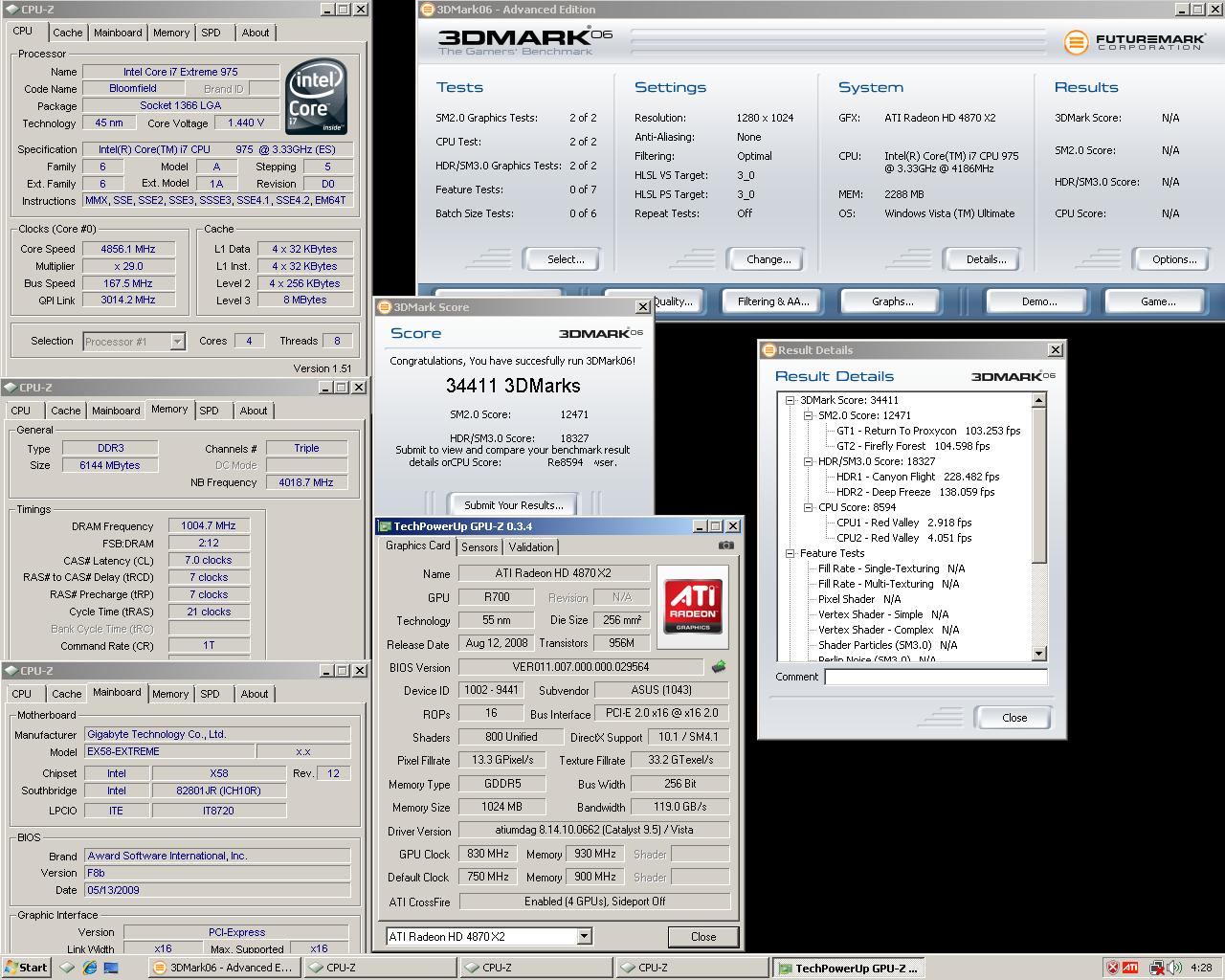Click the GPU-Z screenshot camera icon
This screenshot has width=1225, height=980.
click(x=726, y=546)
